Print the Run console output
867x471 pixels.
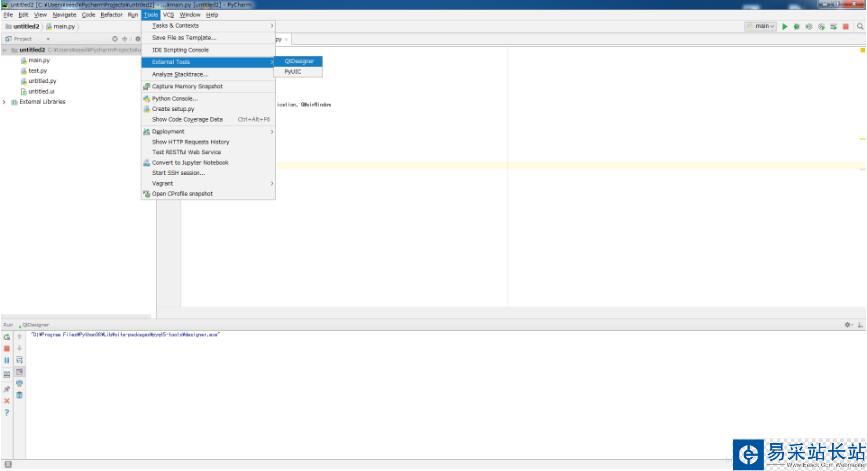point(19,383)
